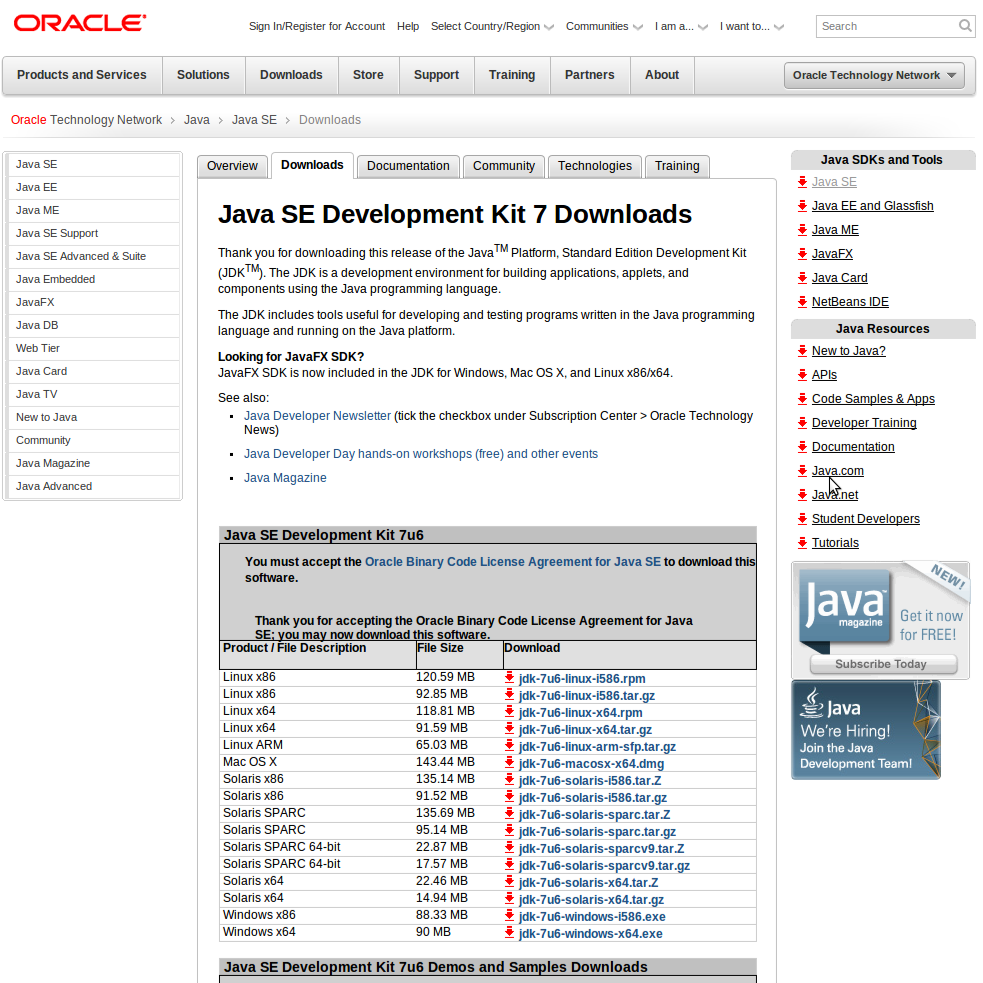Click the red arrow icon beside NetBeans IDE

pos(802,302)
